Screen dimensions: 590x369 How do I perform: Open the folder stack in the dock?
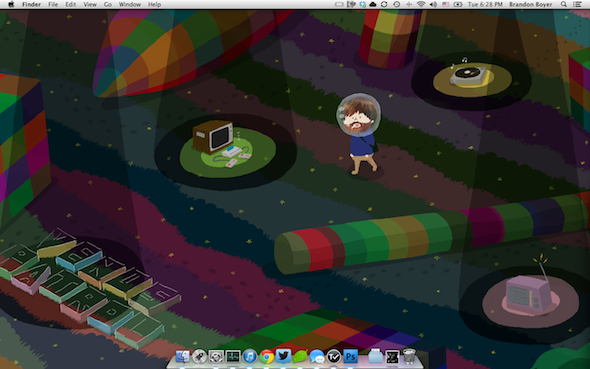click(375, 356)
